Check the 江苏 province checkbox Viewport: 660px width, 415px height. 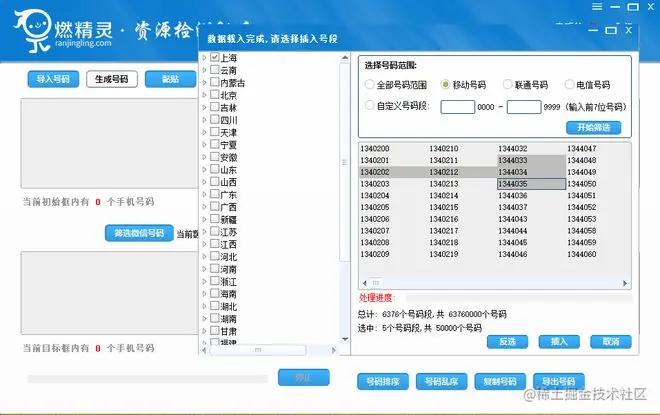pyautogui.click(x=215, y=231)
